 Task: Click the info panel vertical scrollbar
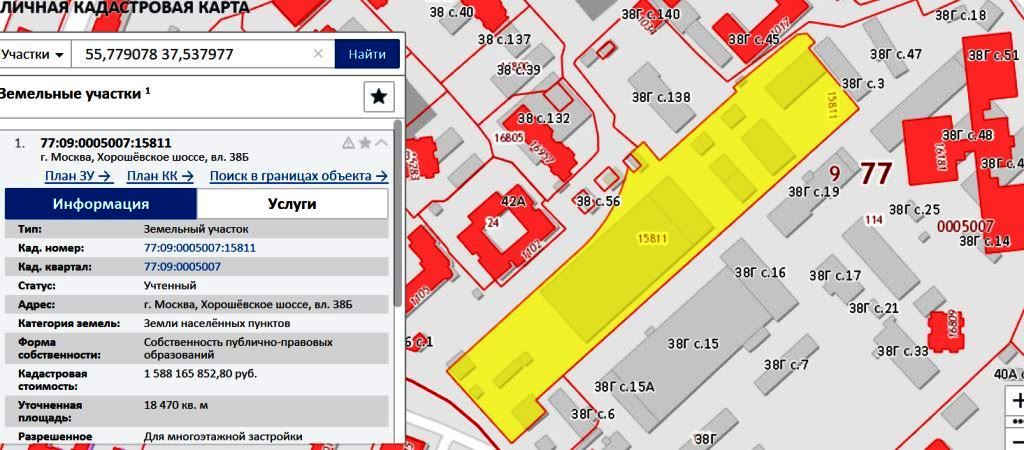(398, 200)
